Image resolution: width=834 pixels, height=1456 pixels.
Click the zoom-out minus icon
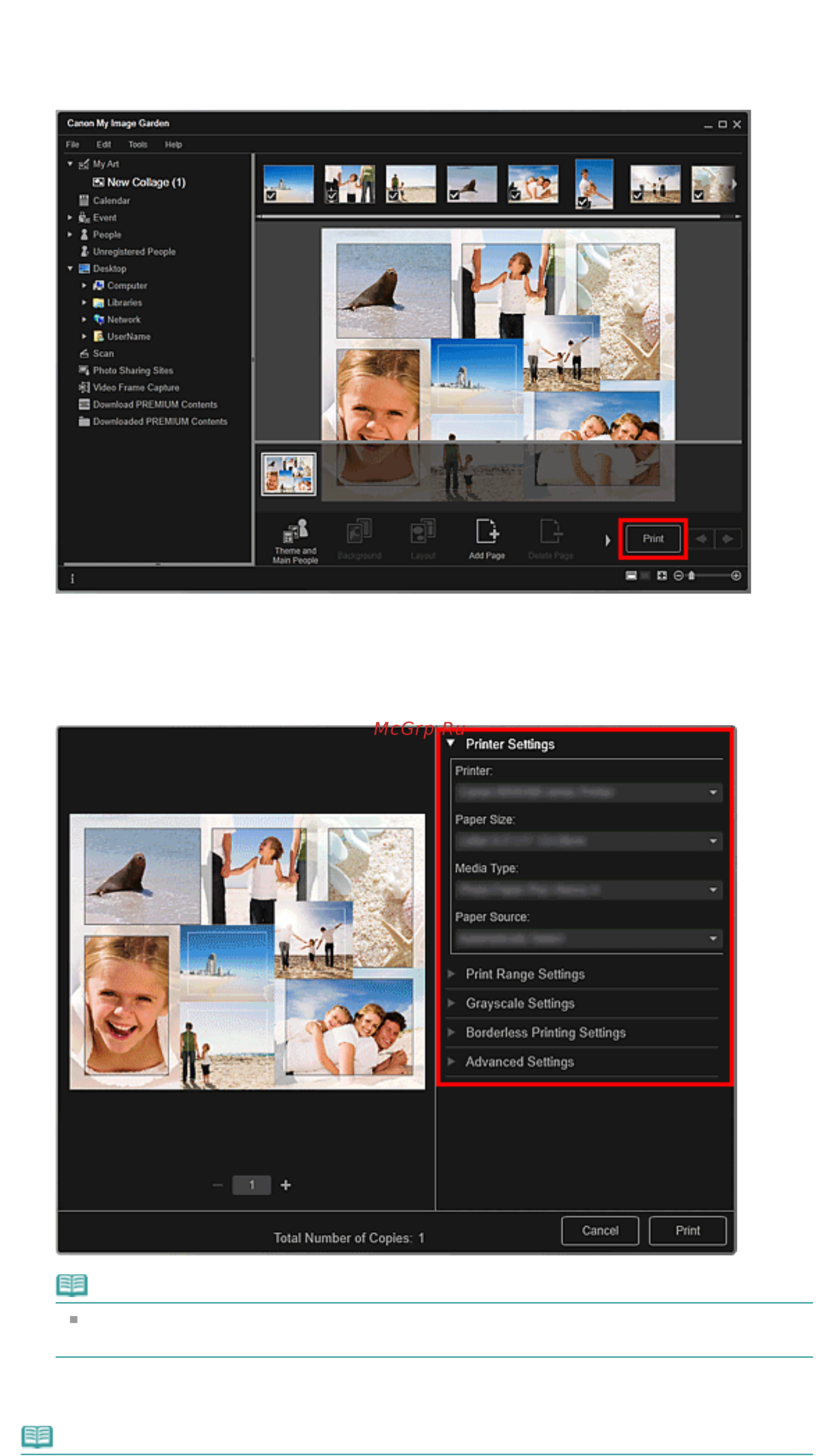click(678, 576)
